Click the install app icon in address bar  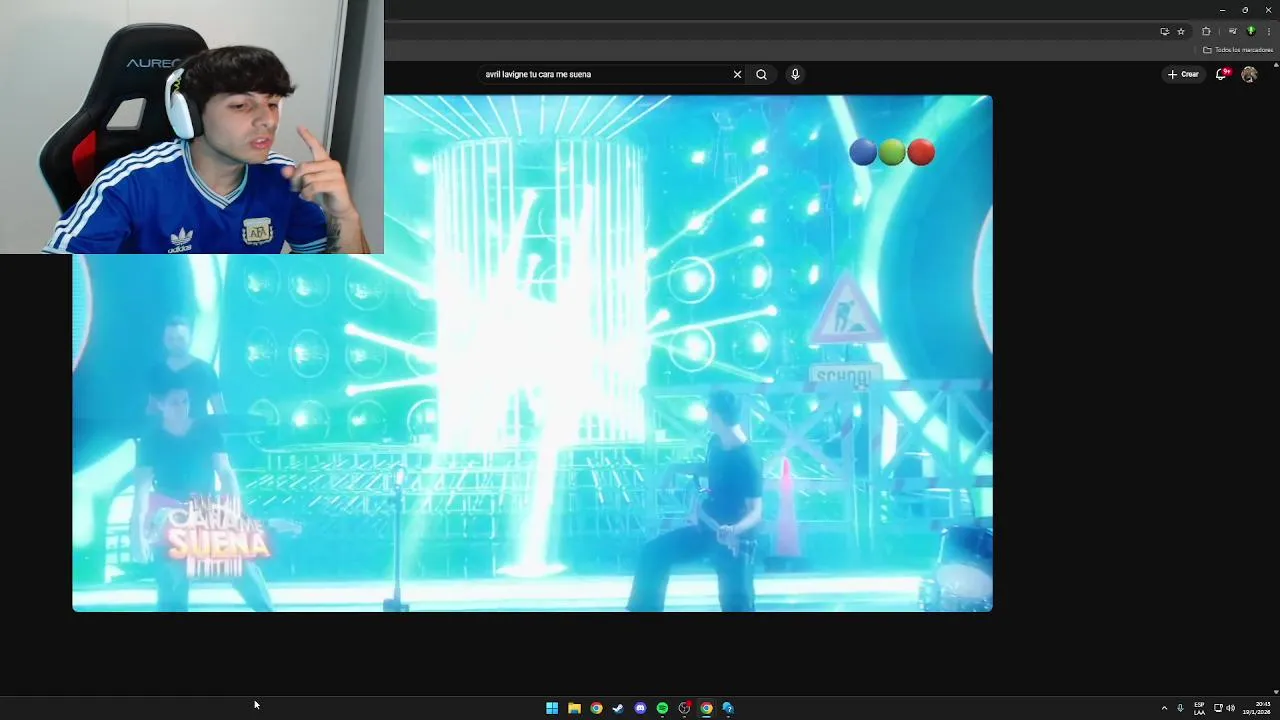(1164, 31)
